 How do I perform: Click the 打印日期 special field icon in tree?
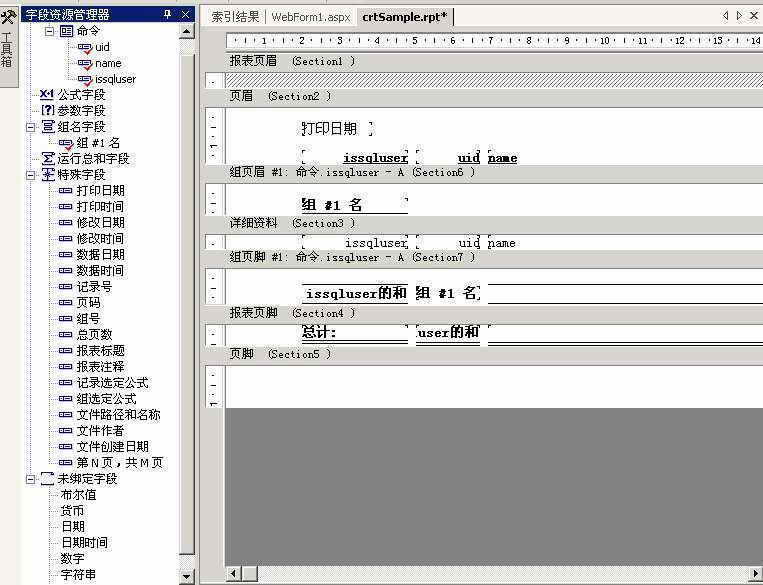pyautogui.click(x=66, y=191)
